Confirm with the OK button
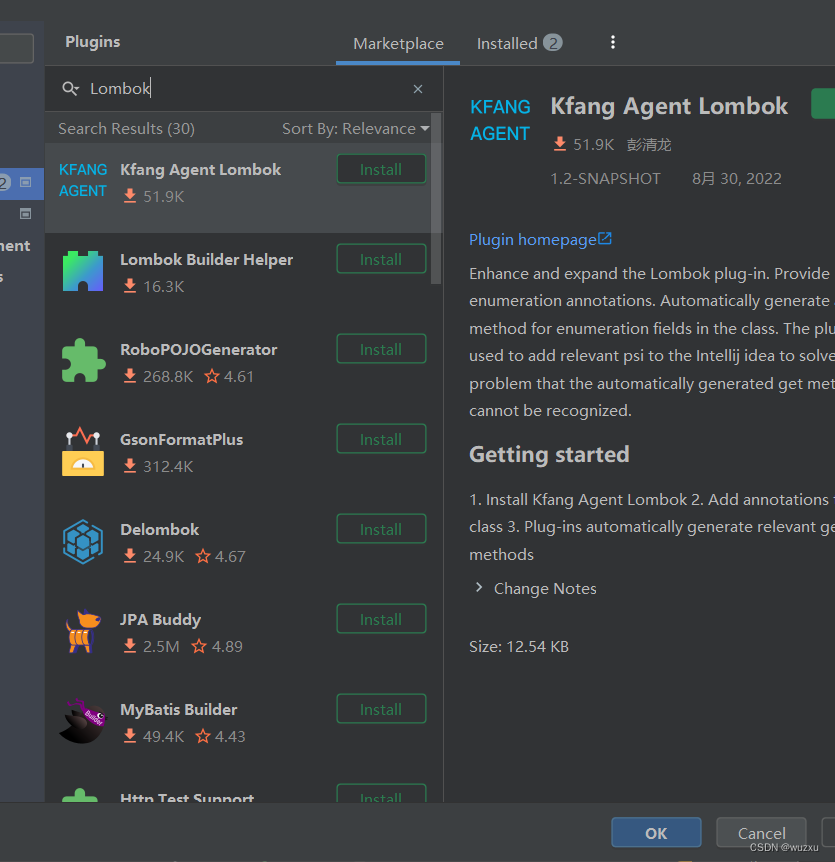This screenshot has width=835, height=862. click(x=656, y=833)
